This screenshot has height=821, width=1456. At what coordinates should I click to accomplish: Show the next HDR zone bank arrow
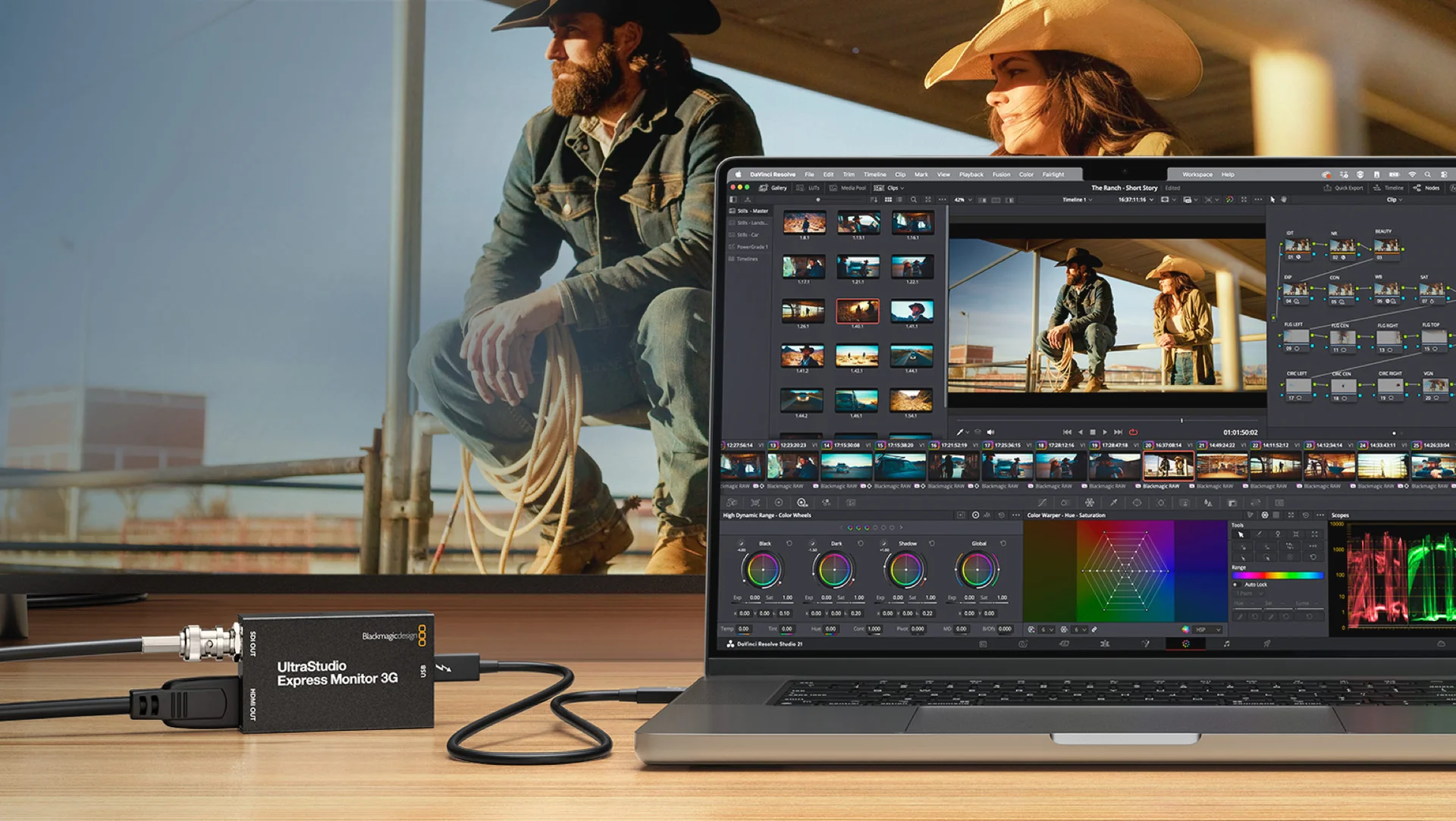(x=901, y=528)
